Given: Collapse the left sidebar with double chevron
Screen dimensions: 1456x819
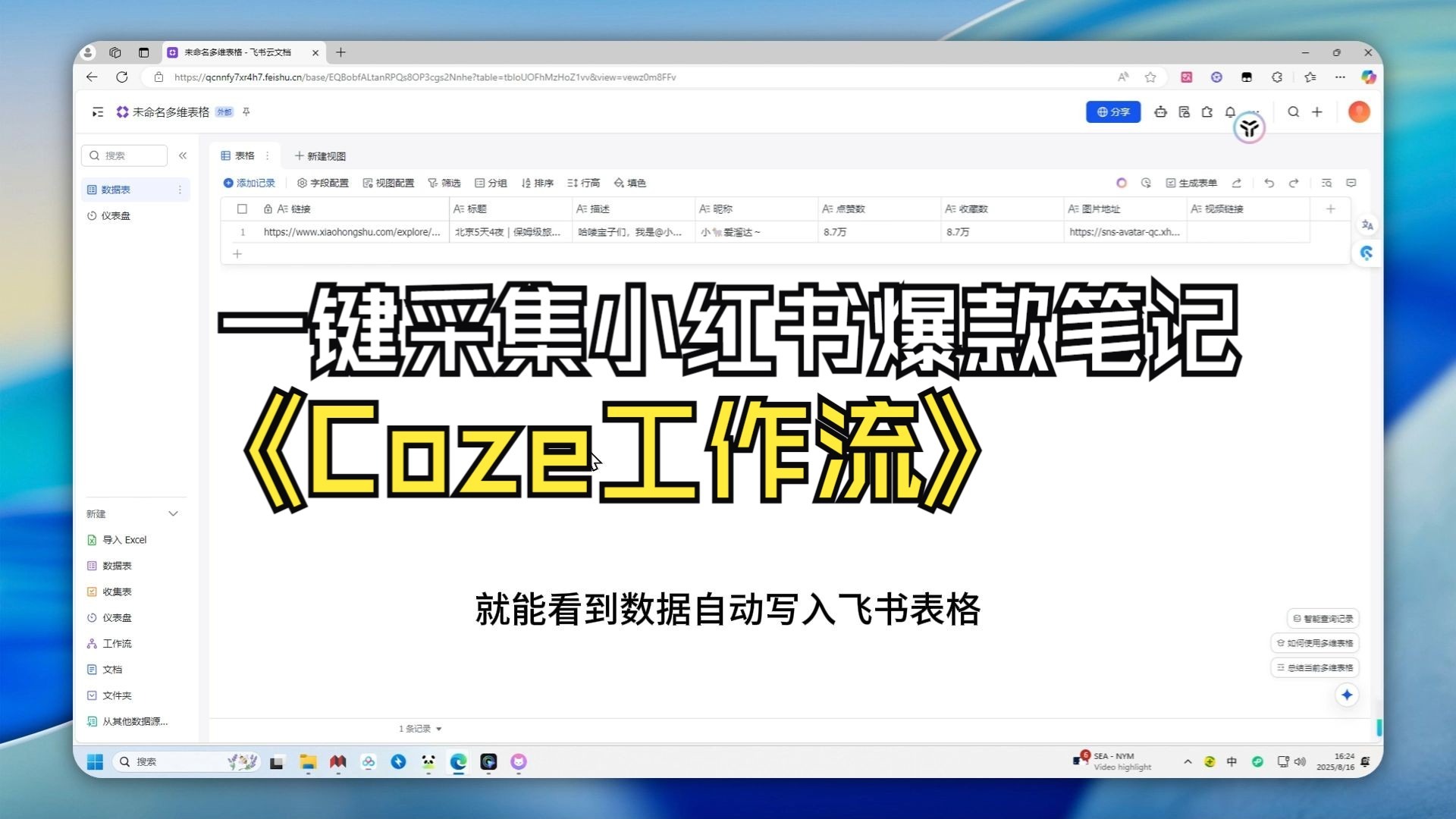Looking at the screenshot, I should point(183,155).
